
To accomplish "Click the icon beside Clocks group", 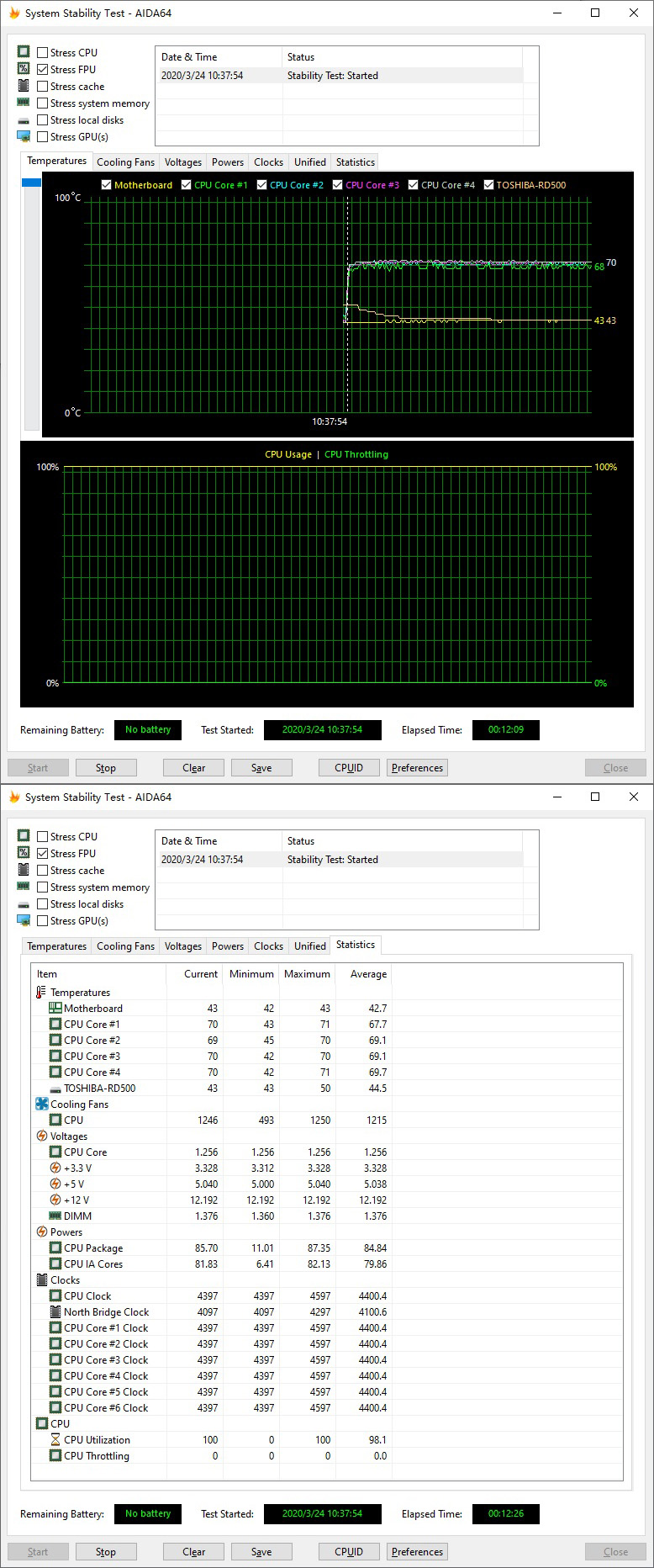I will tap(42, 1279).
